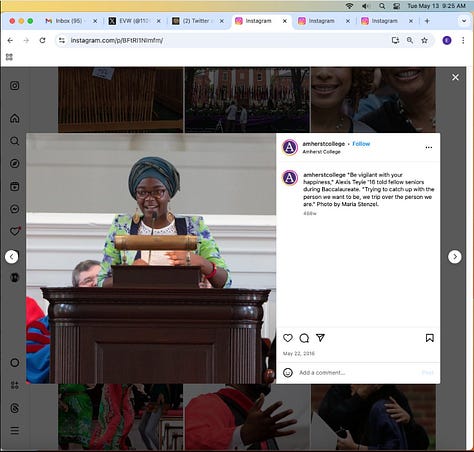474x452 pixels.
Task: Open Notifications heart icon in sidebar
Action: [x=15, y=231]
